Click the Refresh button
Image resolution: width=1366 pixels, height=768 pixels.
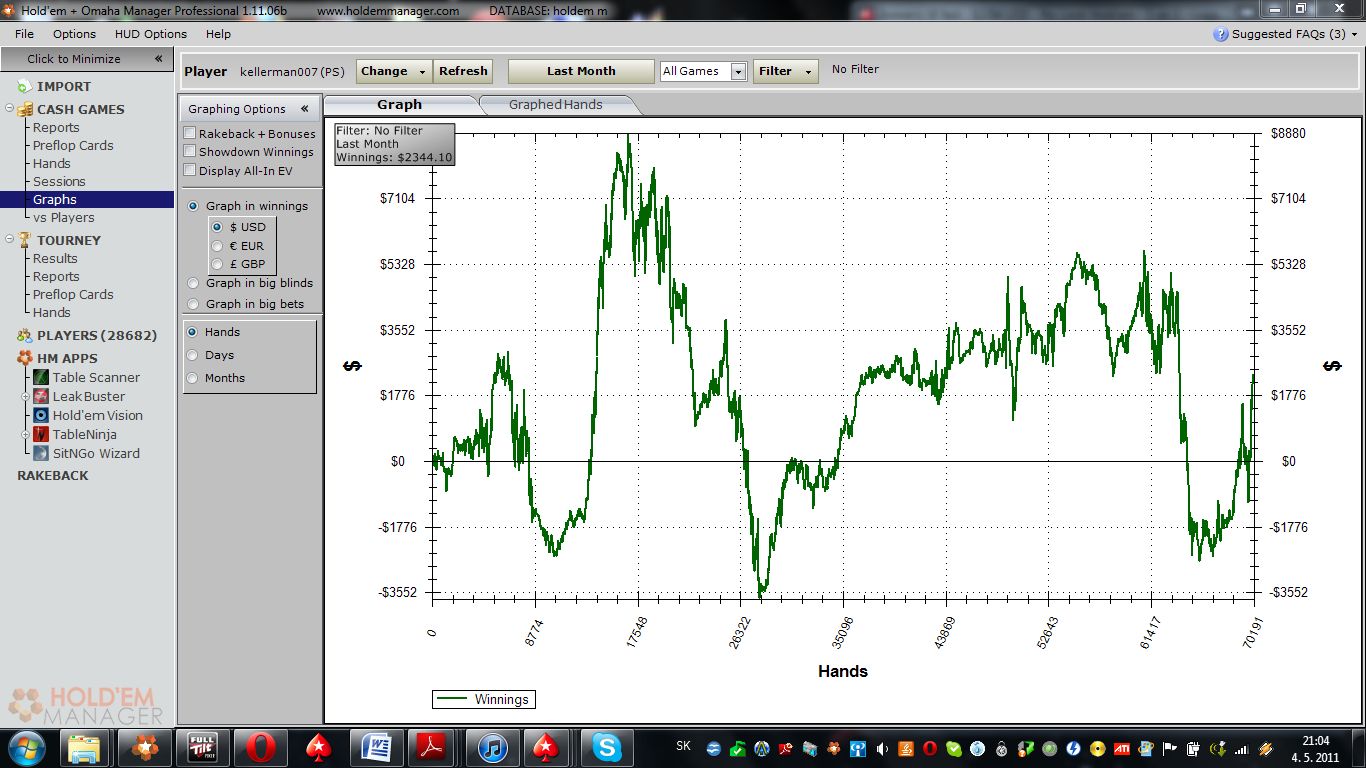[x=463, y=71]
